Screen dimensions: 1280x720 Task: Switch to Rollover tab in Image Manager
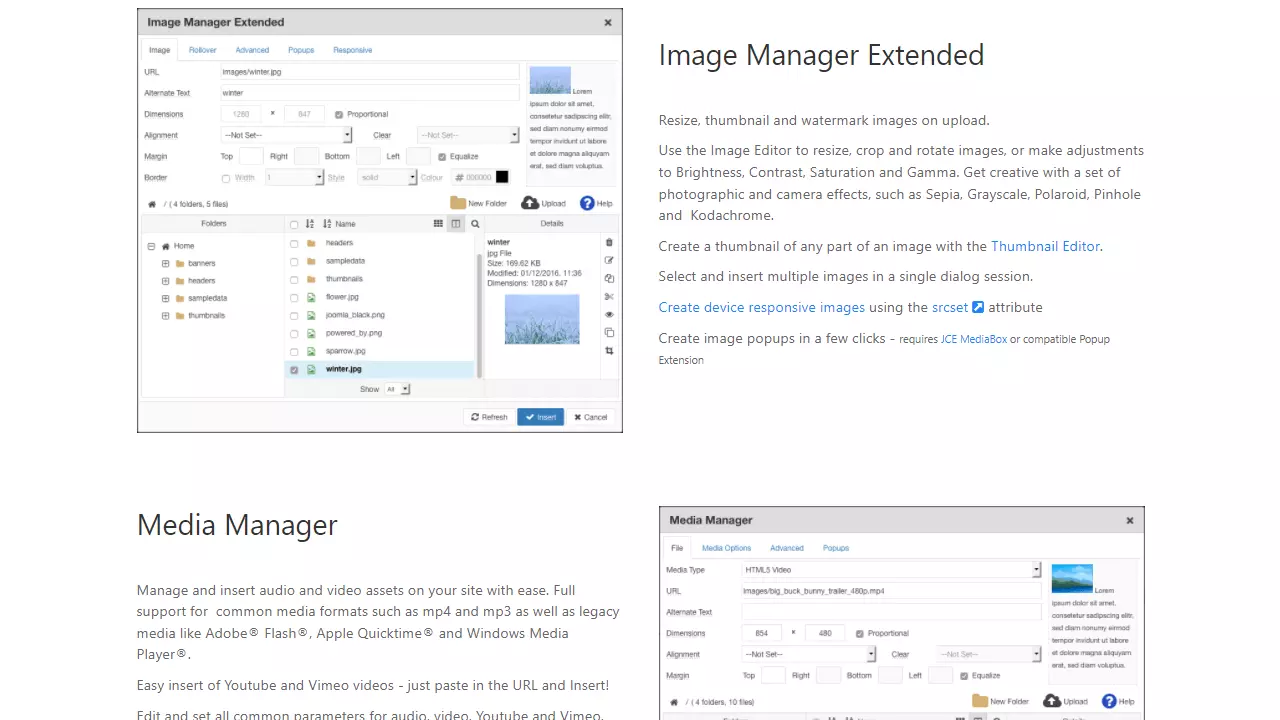[x=203, y=50]
